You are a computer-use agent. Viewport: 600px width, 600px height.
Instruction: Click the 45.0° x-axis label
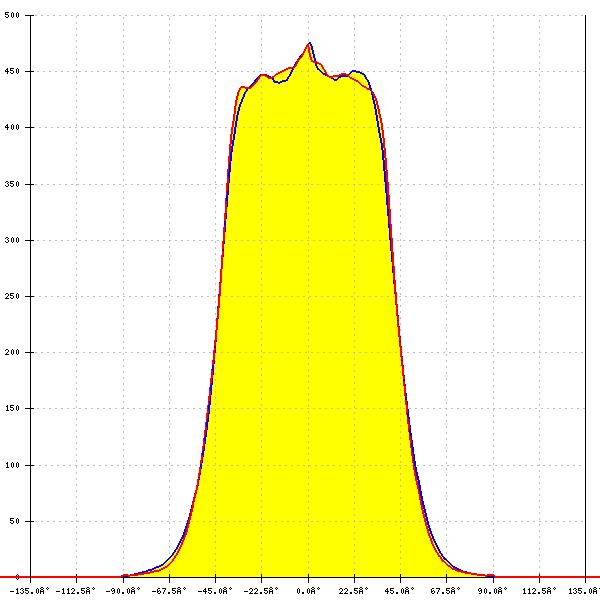point(400,591)
